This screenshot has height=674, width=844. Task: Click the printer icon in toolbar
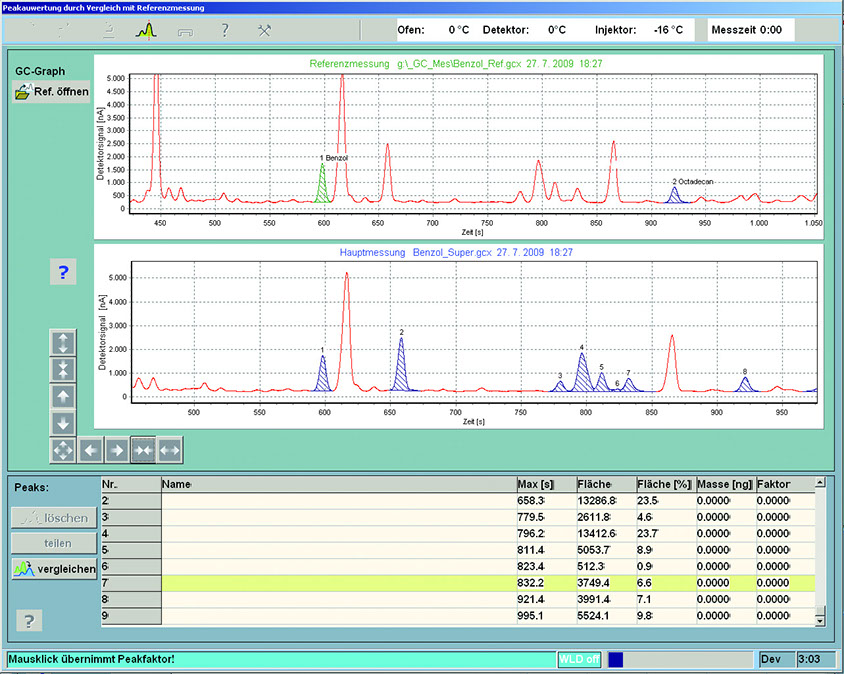pos(187,30)
